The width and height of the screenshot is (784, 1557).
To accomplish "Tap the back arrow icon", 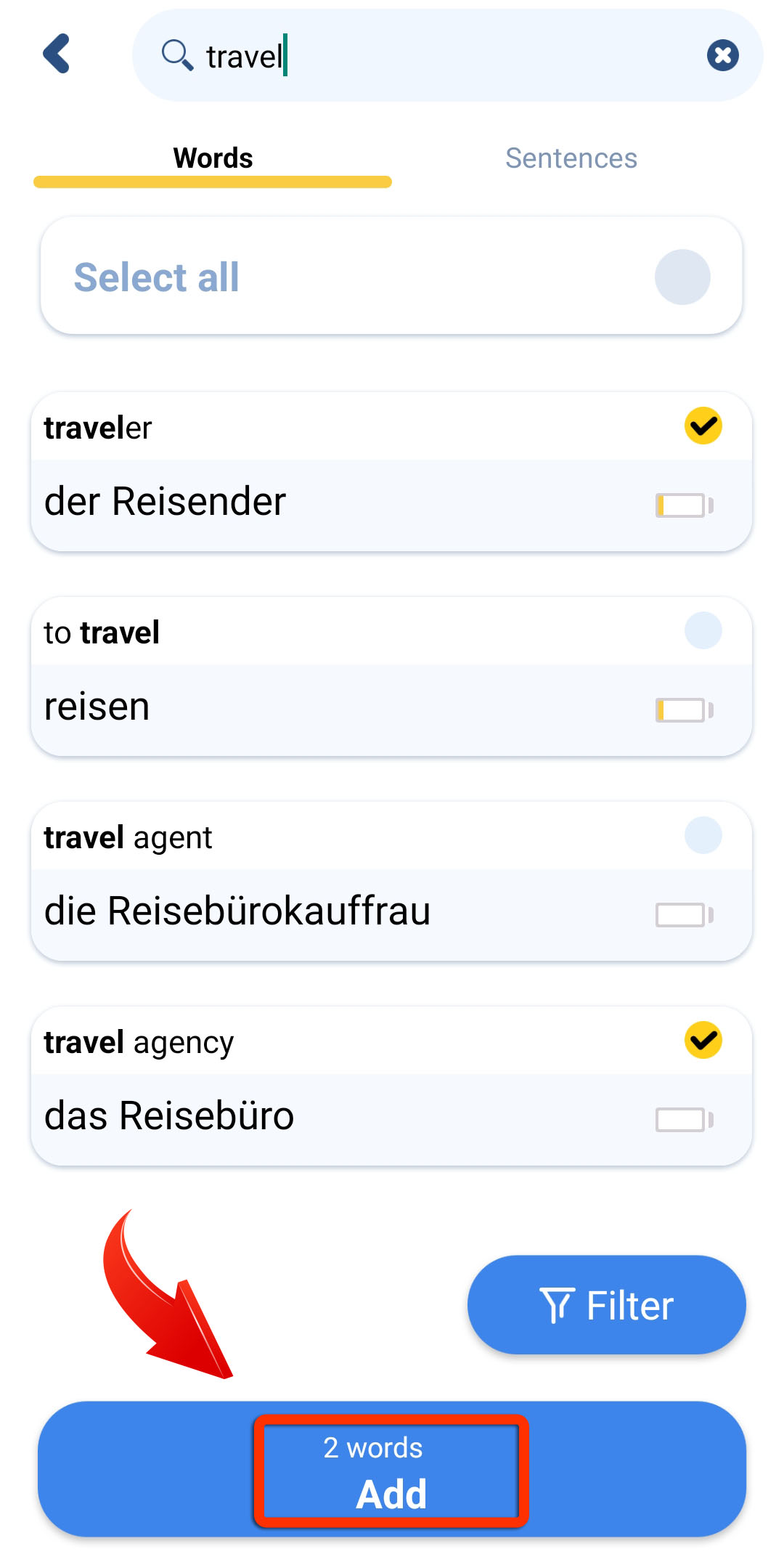I will tap(57, 54).
